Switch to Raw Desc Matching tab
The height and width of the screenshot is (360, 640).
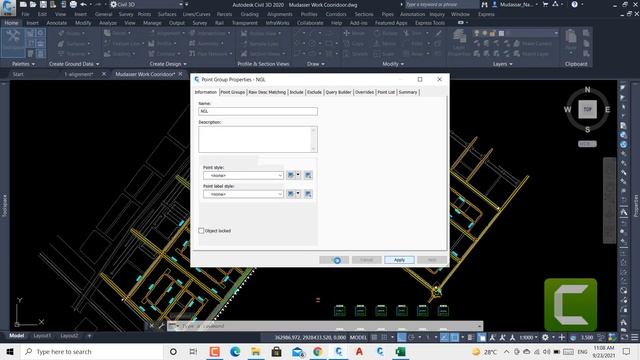267,92
